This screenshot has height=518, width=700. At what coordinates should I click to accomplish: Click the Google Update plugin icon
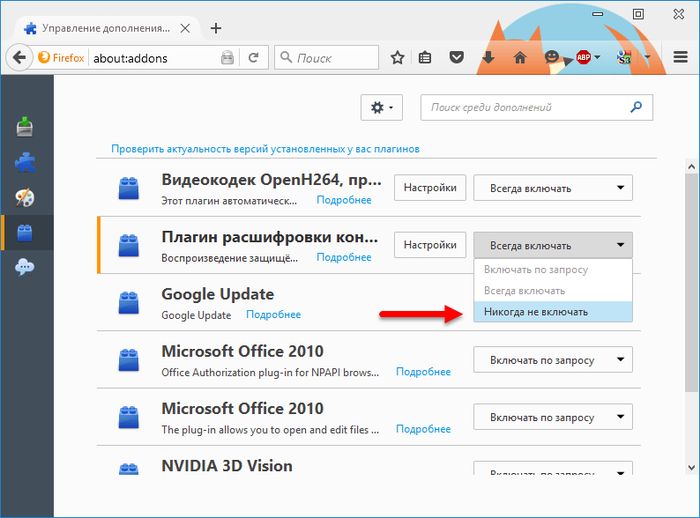click(x=129, y=302)
